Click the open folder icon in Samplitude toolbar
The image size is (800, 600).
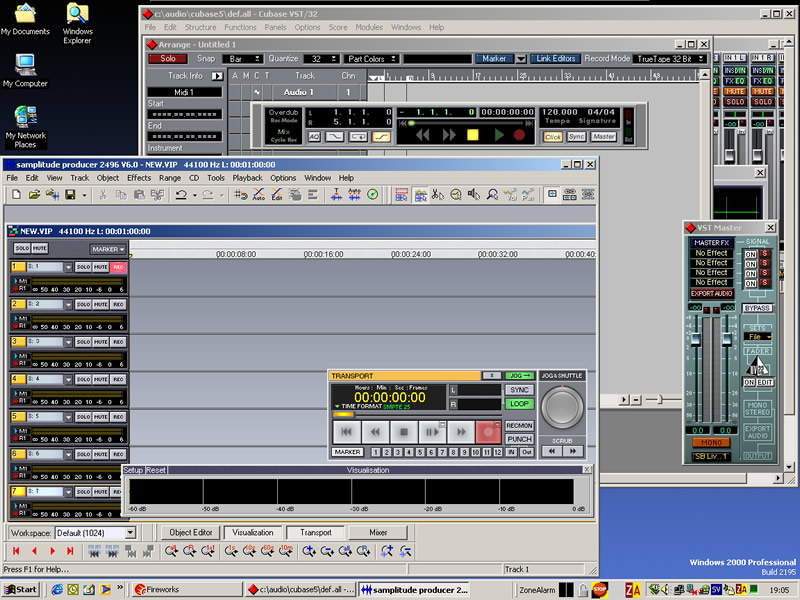coord(33,195)
